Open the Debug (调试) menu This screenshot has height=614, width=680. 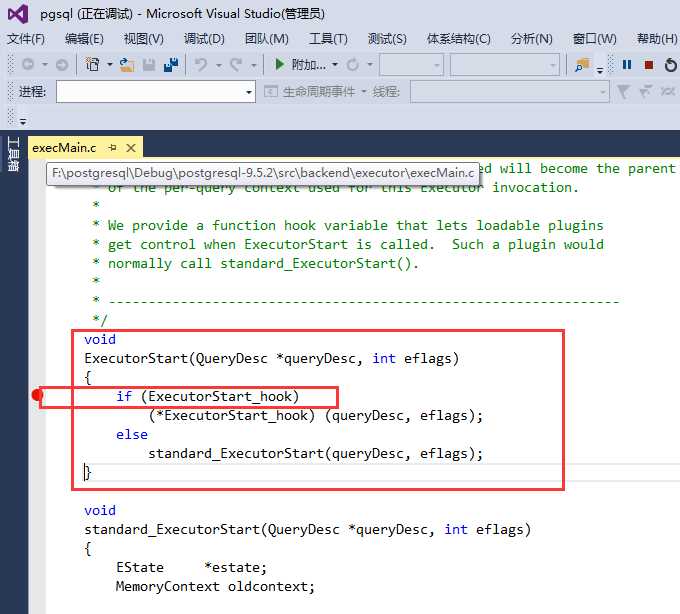click(204, 39)
